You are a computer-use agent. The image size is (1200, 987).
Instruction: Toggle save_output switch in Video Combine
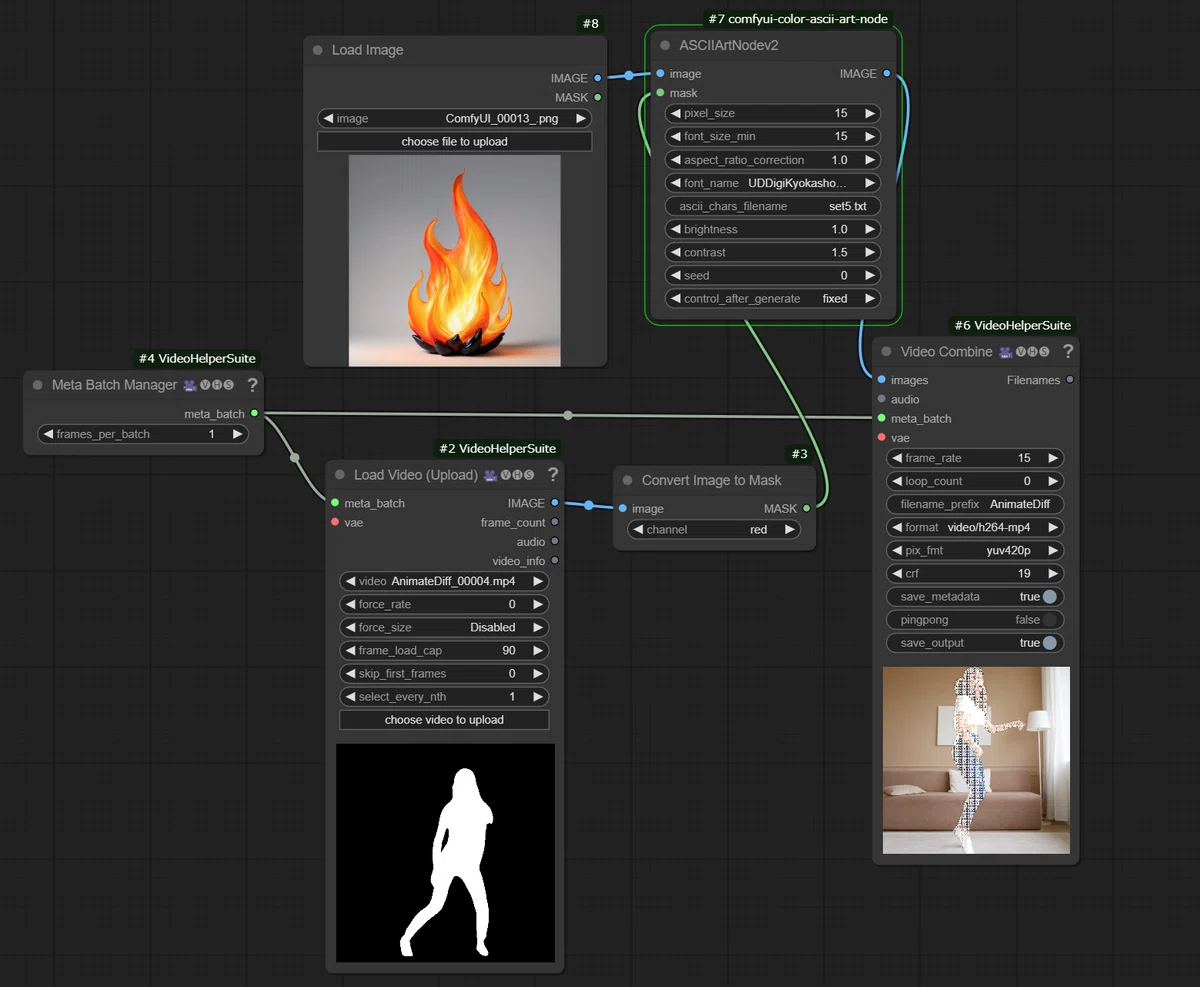click(x=1049, y=643)
